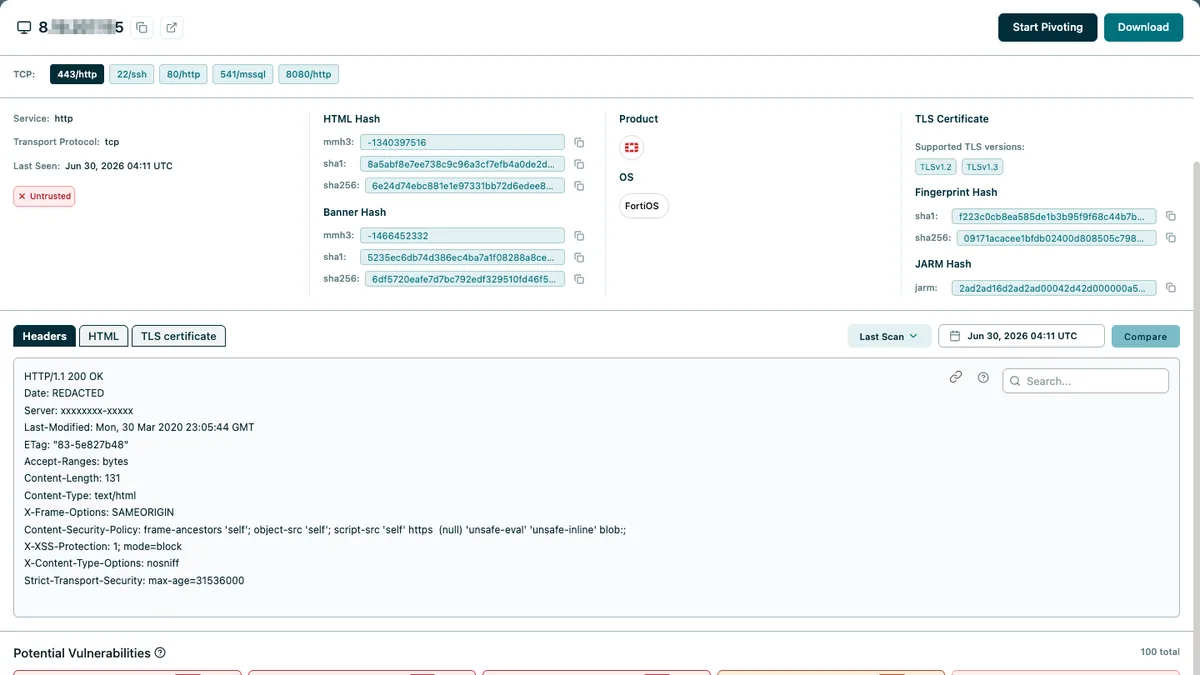Click the Compare button
This screenshot has height=675, width=1200.
click(x=1145, y=336)
